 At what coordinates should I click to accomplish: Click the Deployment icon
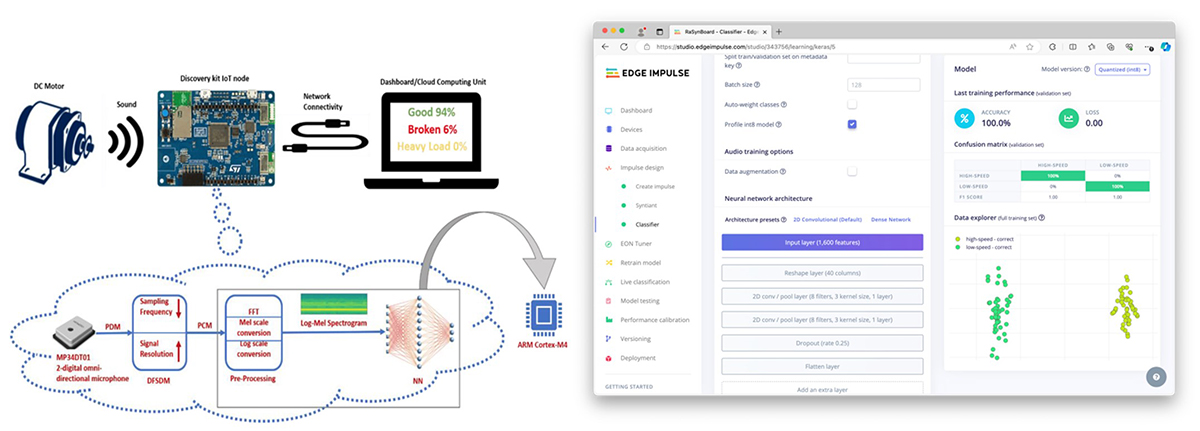[x=610, y=358]
